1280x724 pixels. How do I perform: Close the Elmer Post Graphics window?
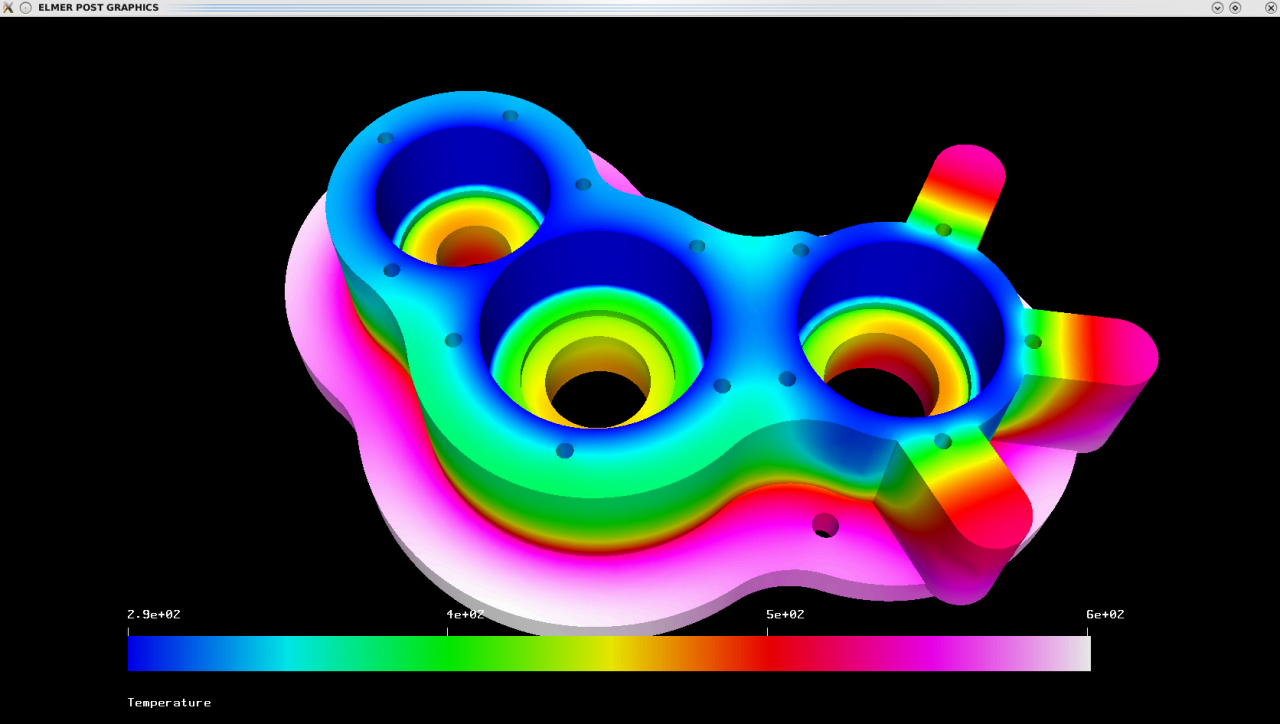point(1270,7)
